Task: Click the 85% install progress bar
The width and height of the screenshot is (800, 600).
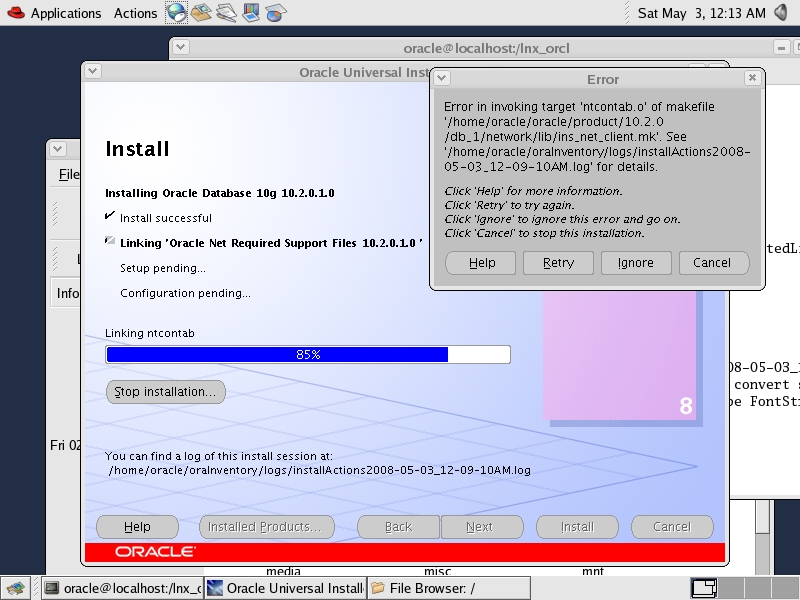Action: (307, 354)
